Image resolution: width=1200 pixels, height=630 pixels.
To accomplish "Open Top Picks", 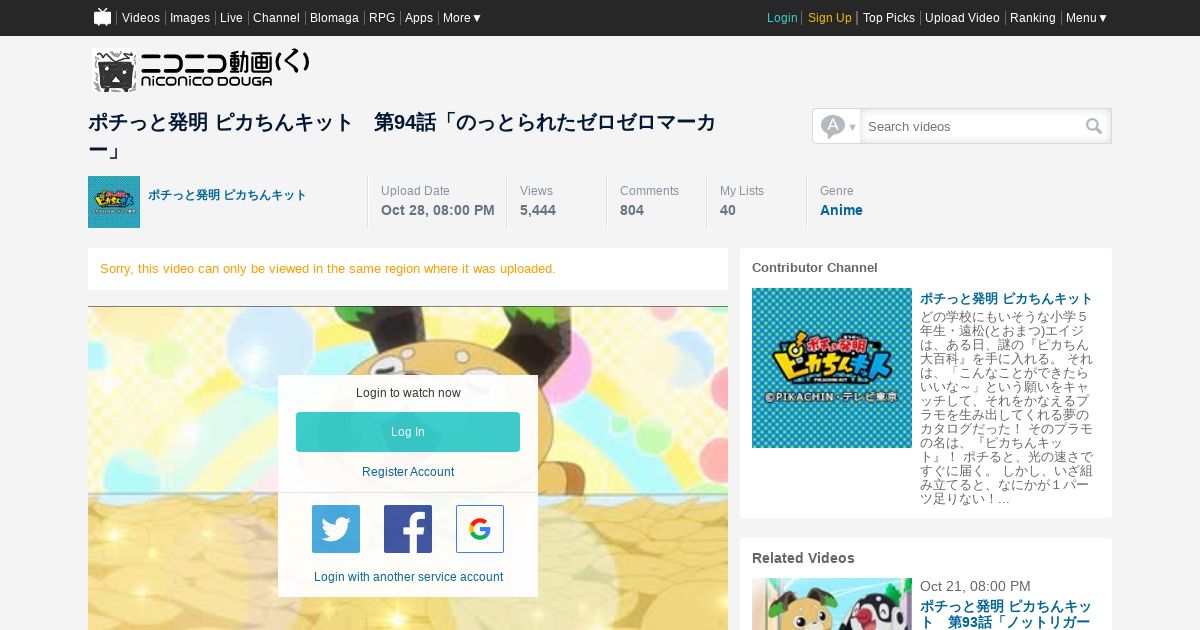I will tap(889, 18).
